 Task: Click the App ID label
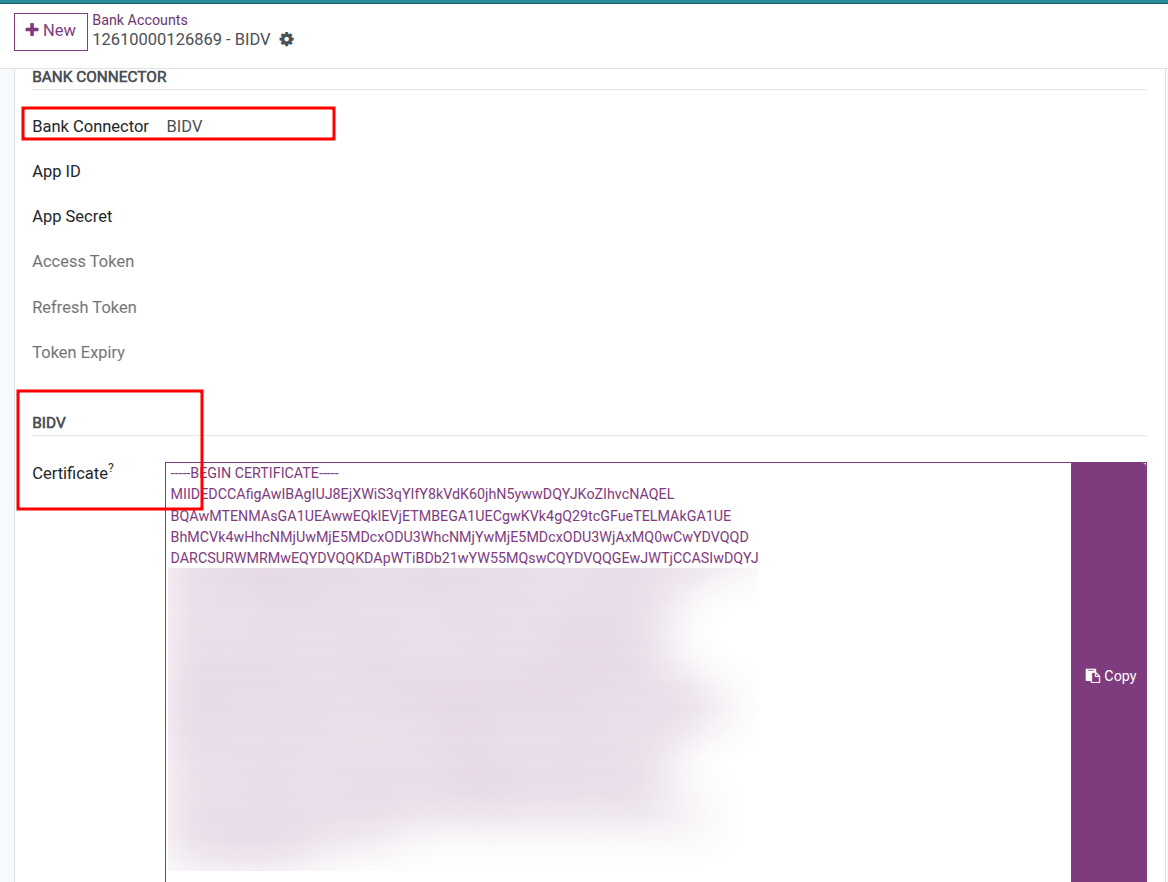56,172
